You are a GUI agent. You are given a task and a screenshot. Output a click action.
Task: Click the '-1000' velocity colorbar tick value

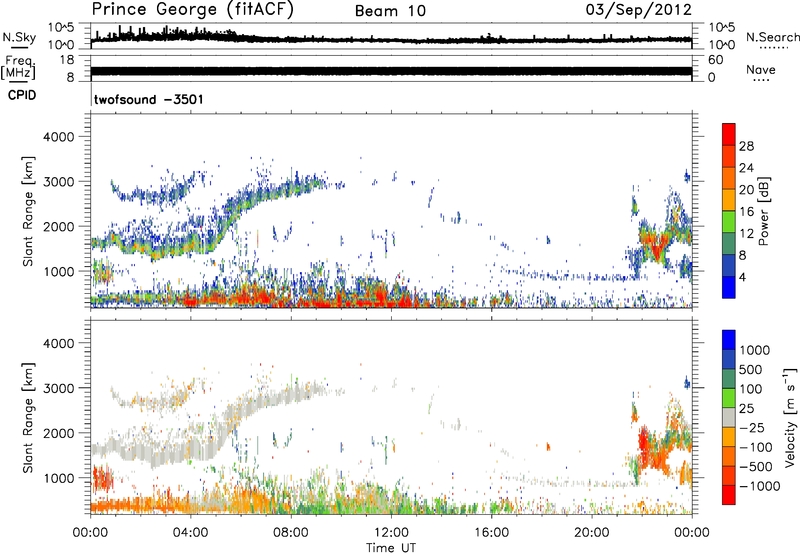click(759, 486)
